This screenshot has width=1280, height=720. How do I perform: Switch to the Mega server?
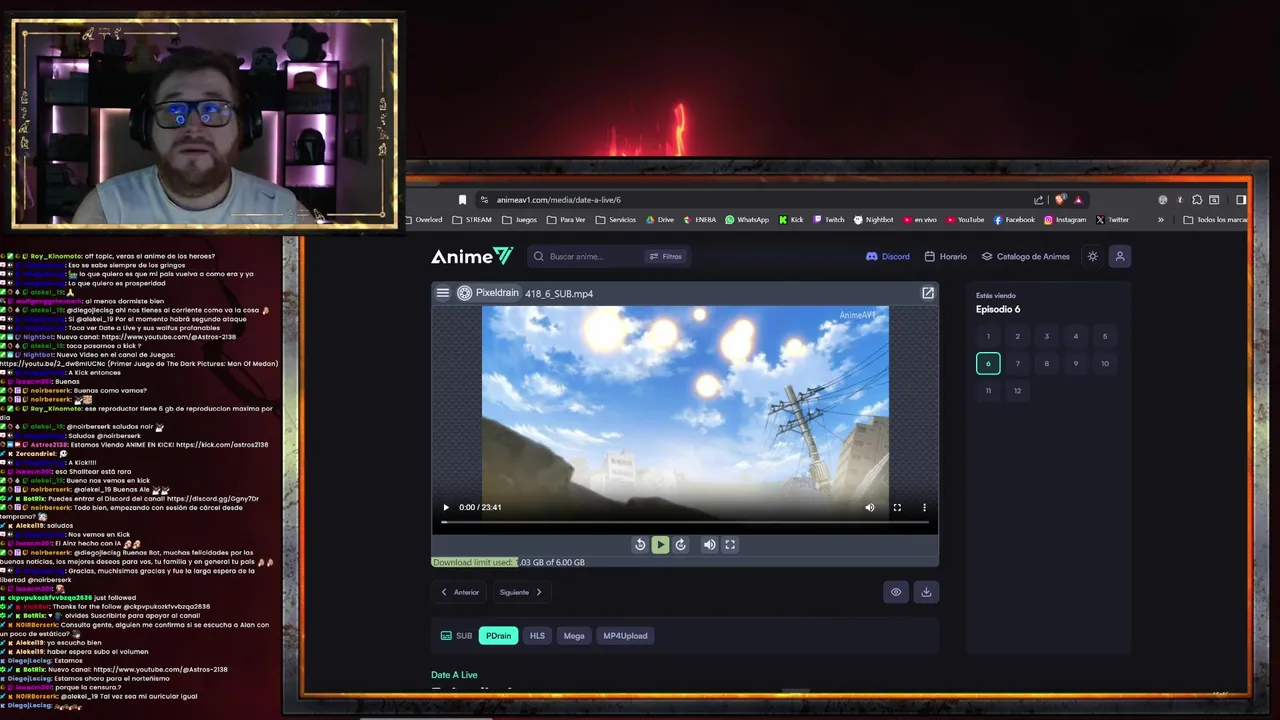click(x=574, y=636)
